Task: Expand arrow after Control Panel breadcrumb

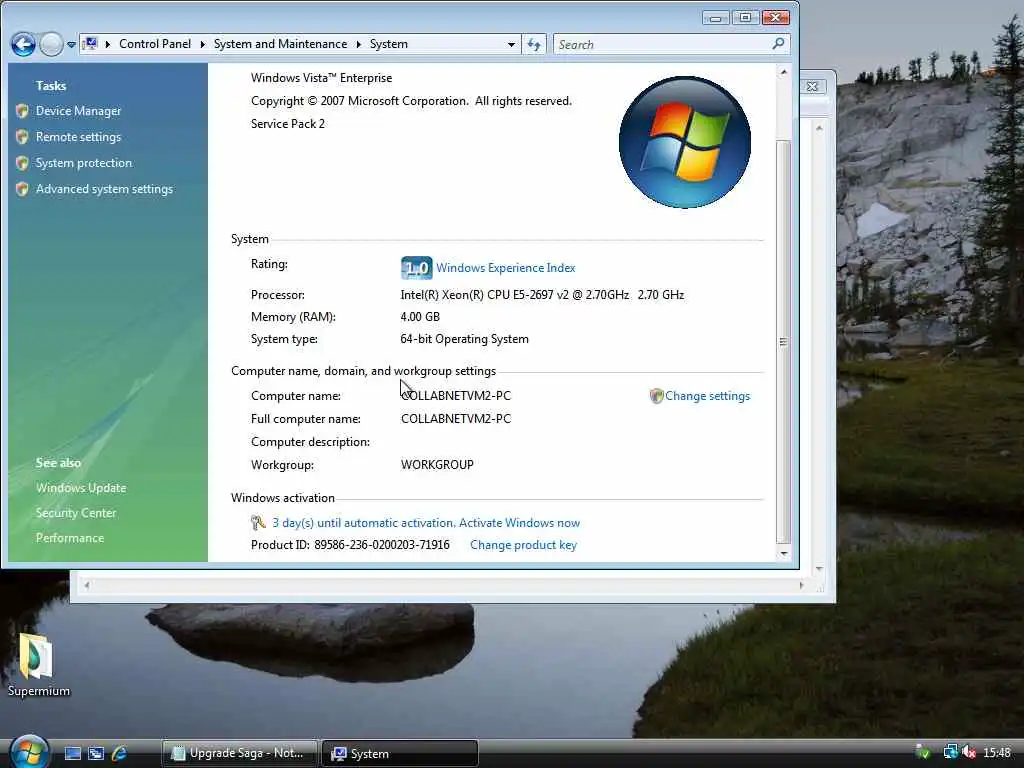Action: [202, 44]
